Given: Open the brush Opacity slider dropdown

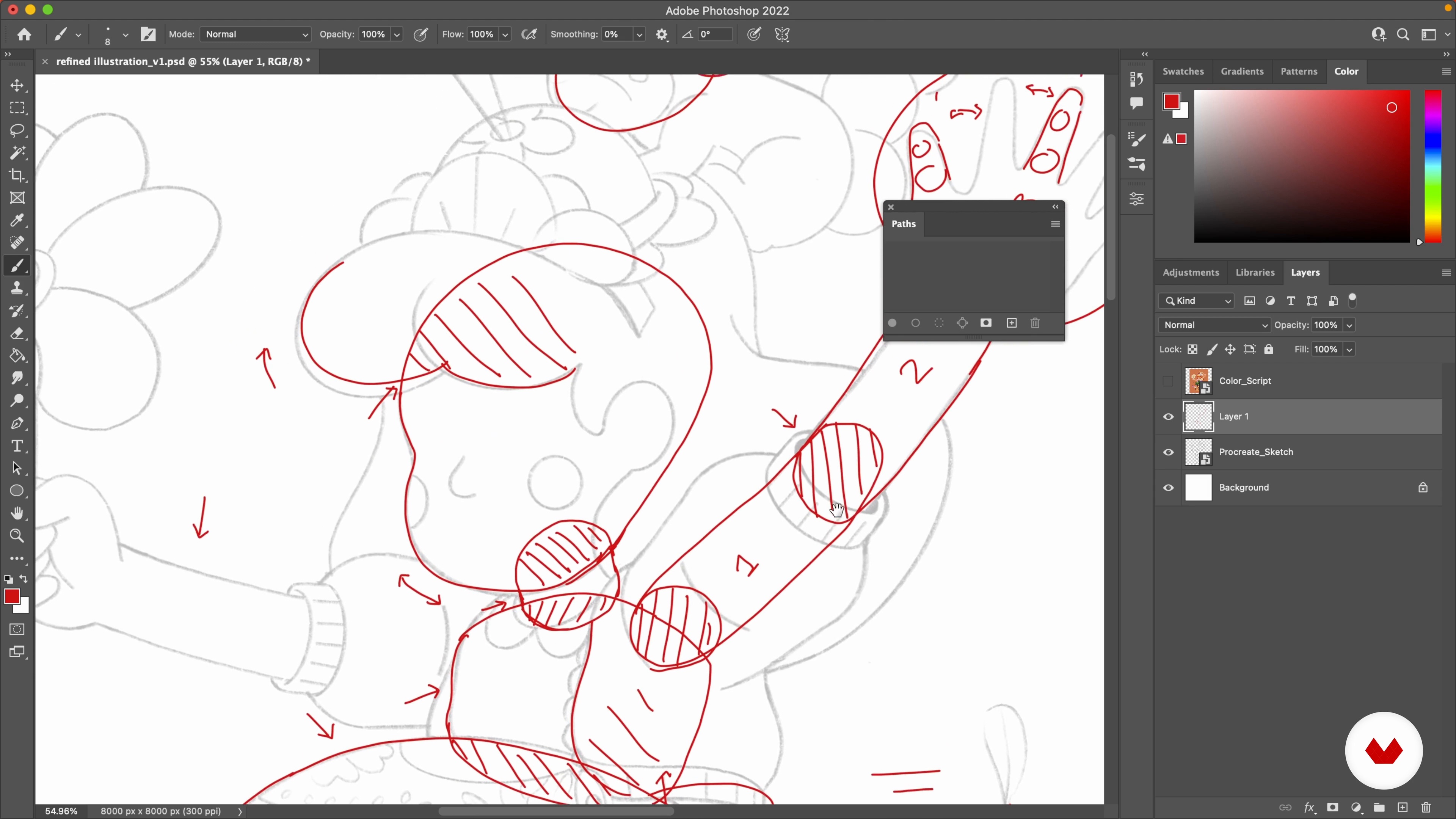Looking at the screenshot, I should point(397,35).
